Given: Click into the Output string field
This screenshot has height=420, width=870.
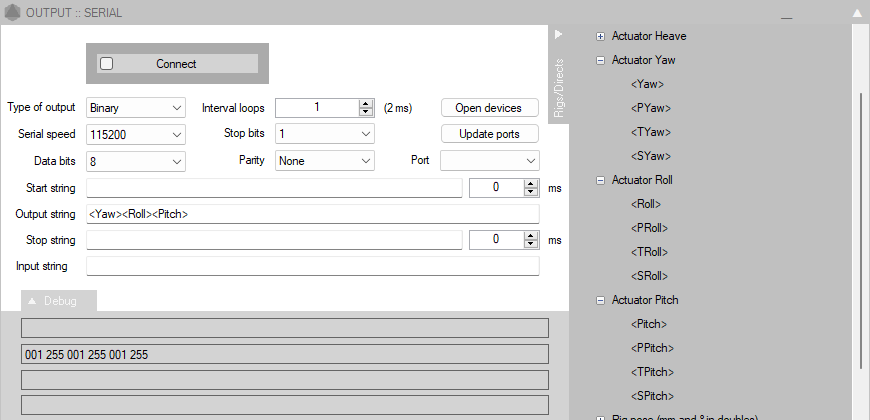Looking at the screenshot, I should pyautogui.click(x=312, y=214).
